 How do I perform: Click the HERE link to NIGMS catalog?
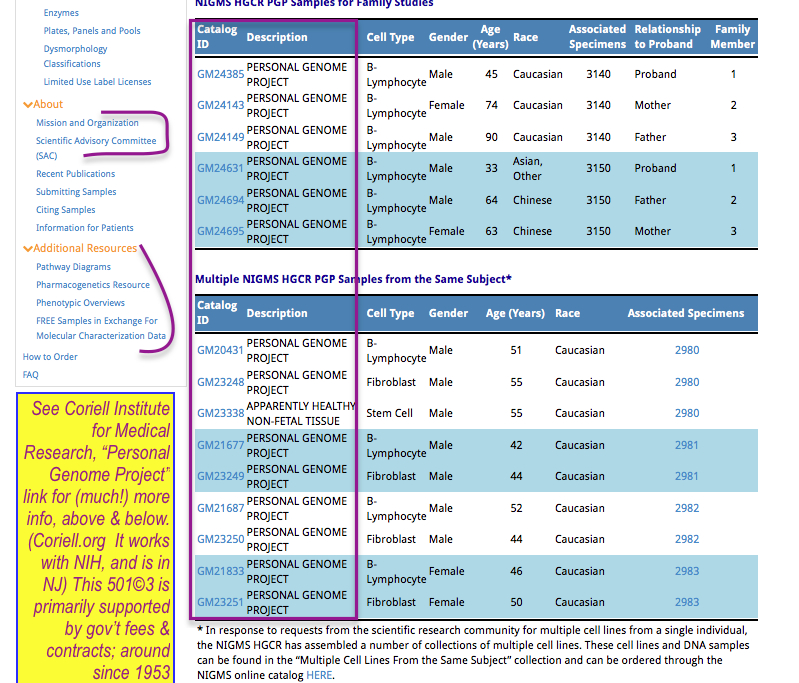(319, 675)
